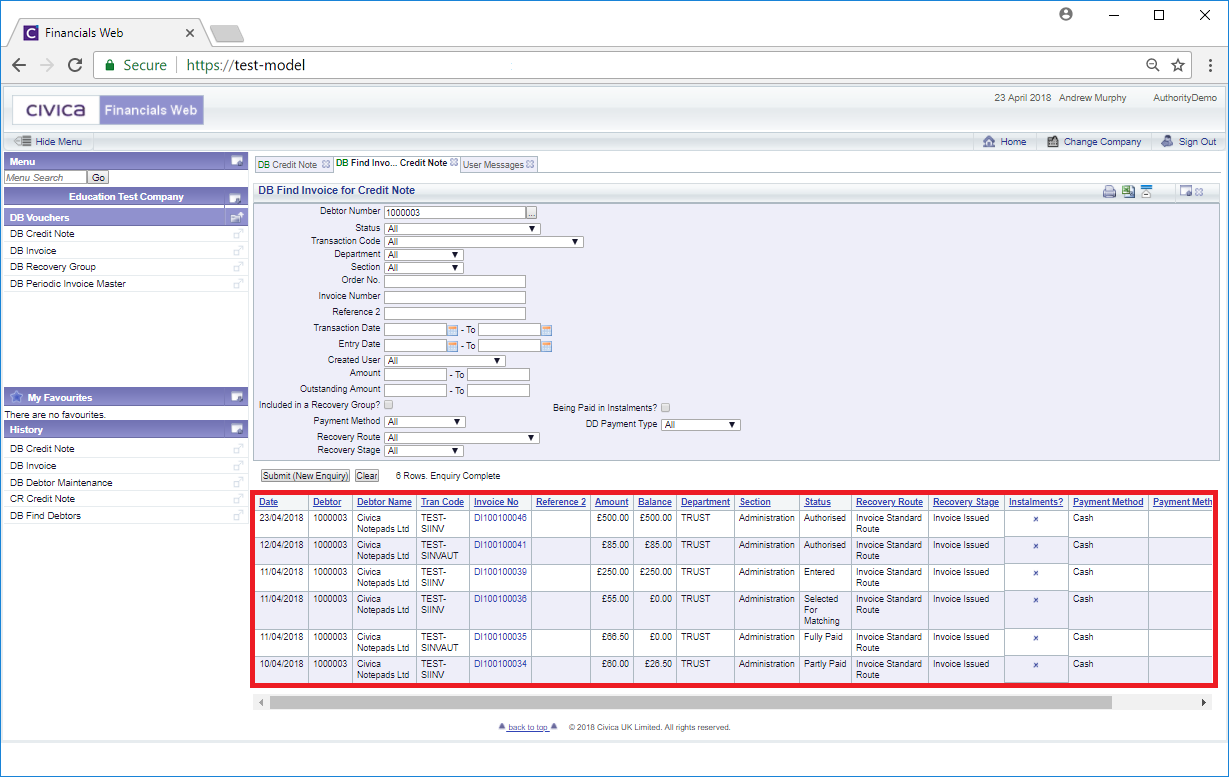Image resolution: width=1230 pixels, height=777 pixels.
Task: Open the Chrome profile icon
Action: (1066, 14)
